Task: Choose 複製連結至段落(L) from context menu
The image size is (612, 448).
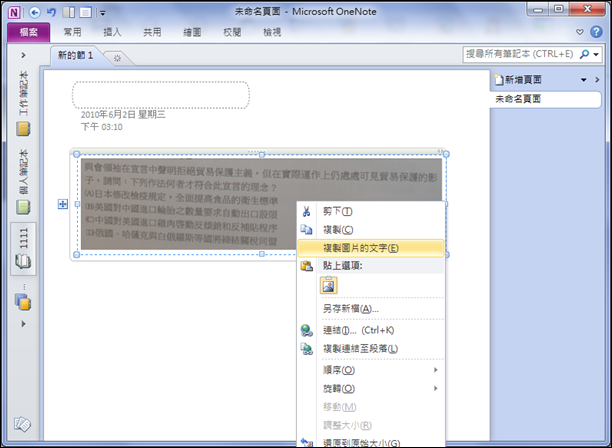Action: pos(371,348)
